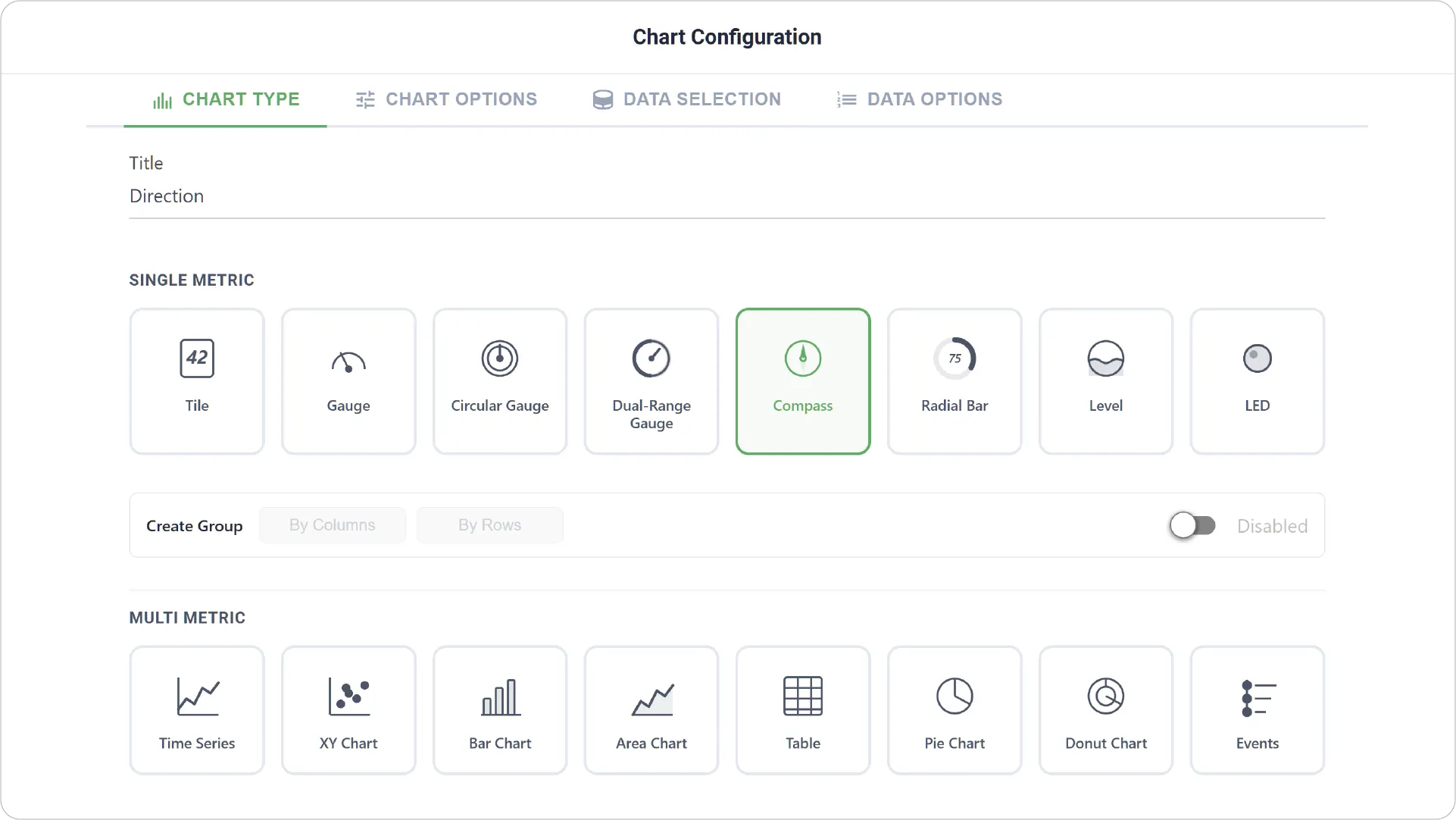Open the Data Selection tab
The image size is (1456, 820).
coord(687,99)
